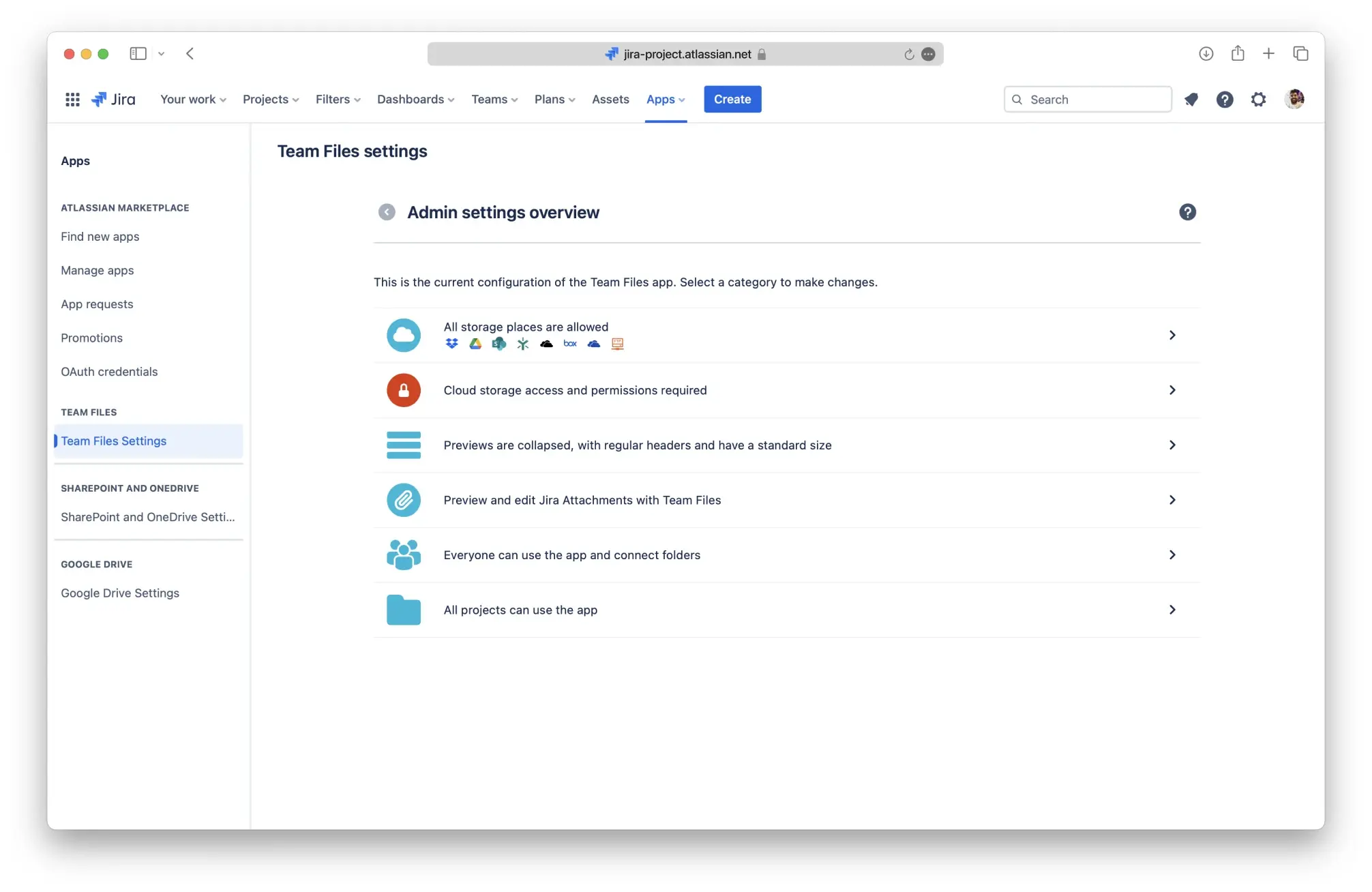Open a new Safari tab
The width and height of the screenshot is (1372, 892).
pos(1268,53)
